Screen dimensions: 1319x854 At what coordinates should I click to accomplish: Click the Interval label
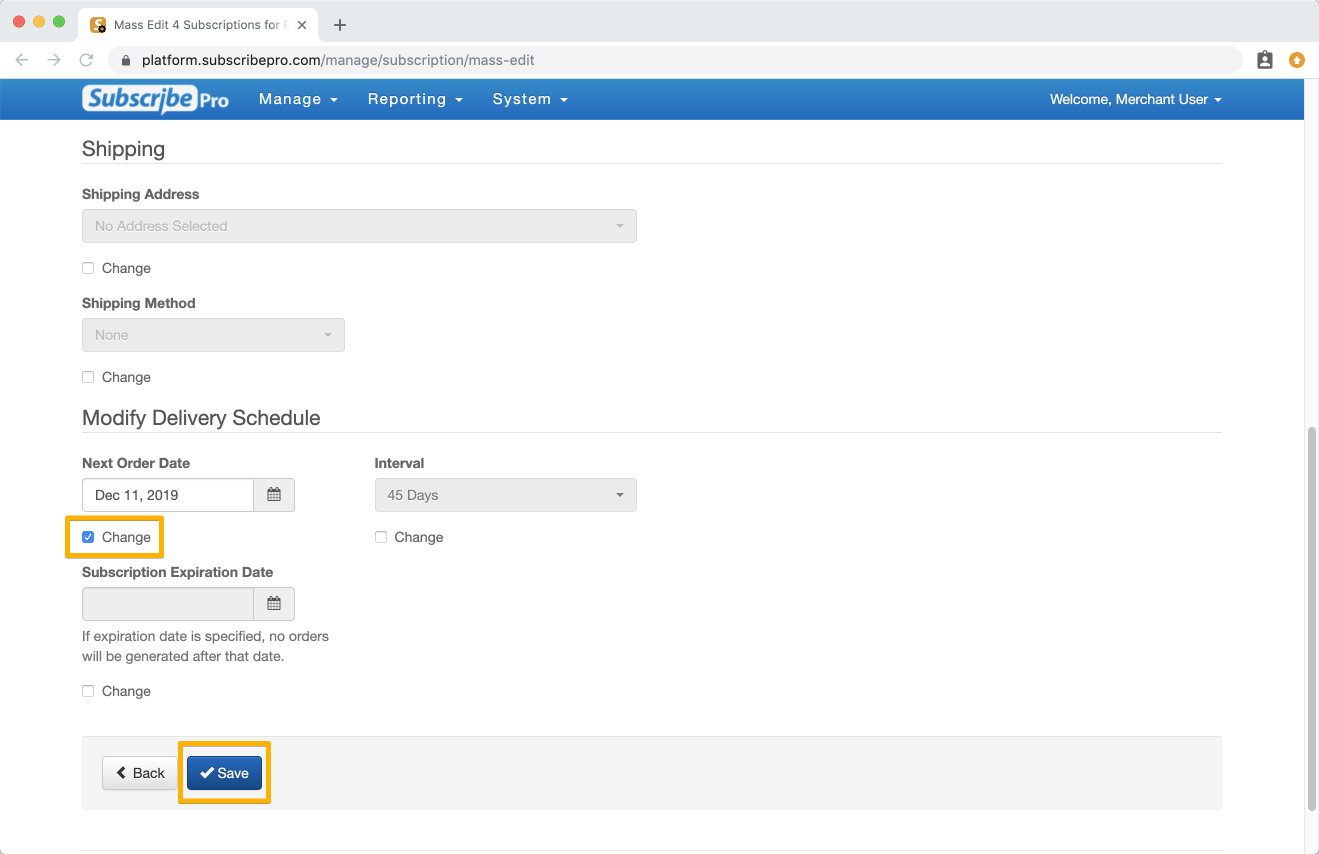pyautogui.click(x=399, y=463)
